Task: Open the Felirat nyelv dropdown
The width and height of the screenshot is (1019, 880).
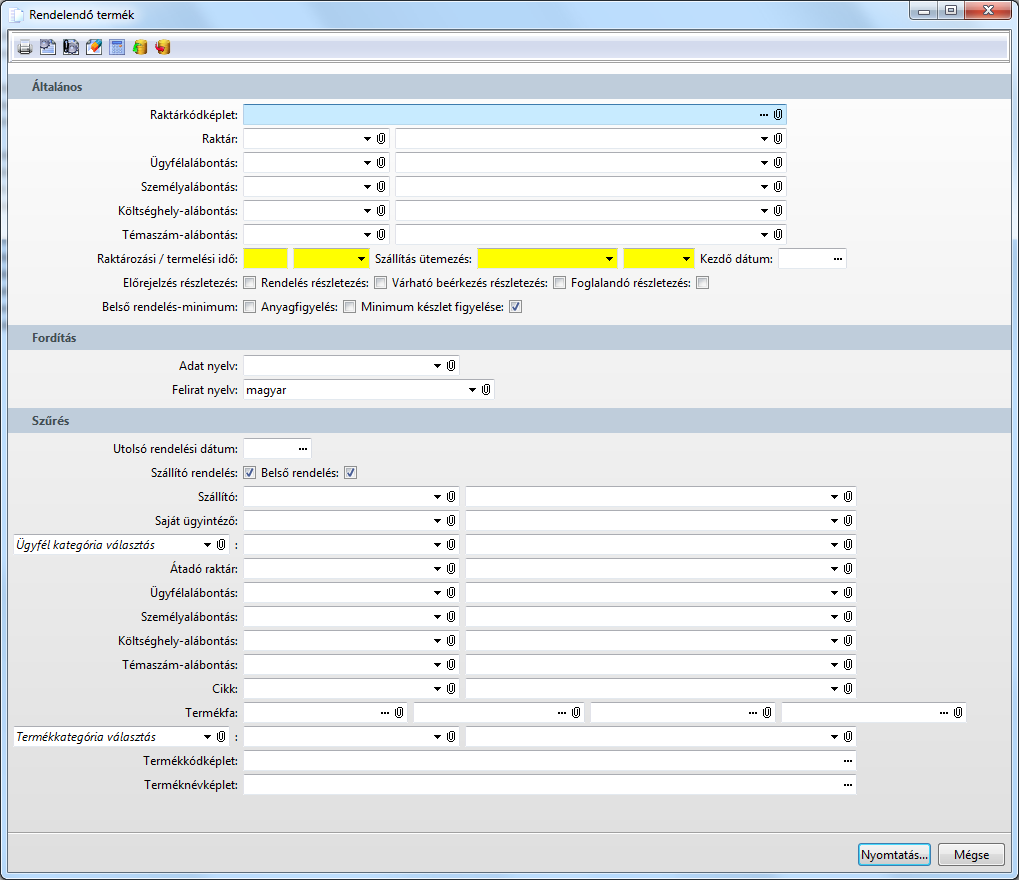Action: pyautogui.click(x=472, y=390)
